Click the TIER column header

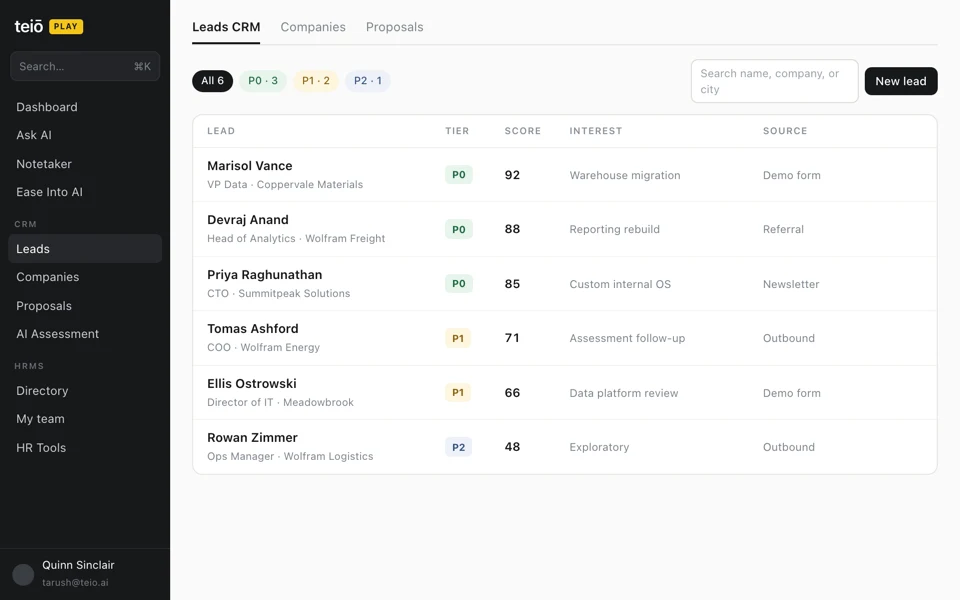457,131
